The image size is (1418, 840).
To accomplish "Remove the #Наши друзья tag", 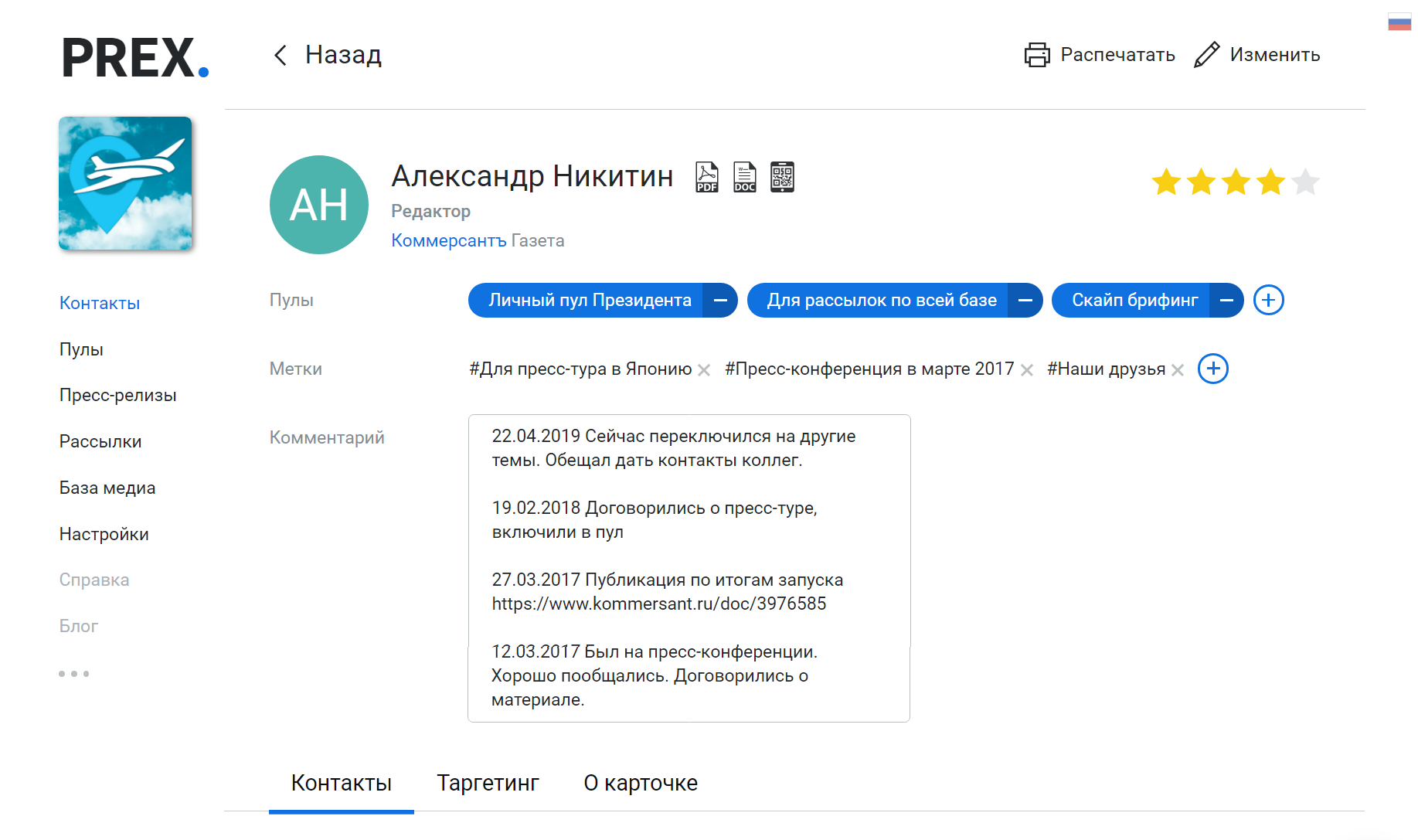I will [x=1178, y=369].
